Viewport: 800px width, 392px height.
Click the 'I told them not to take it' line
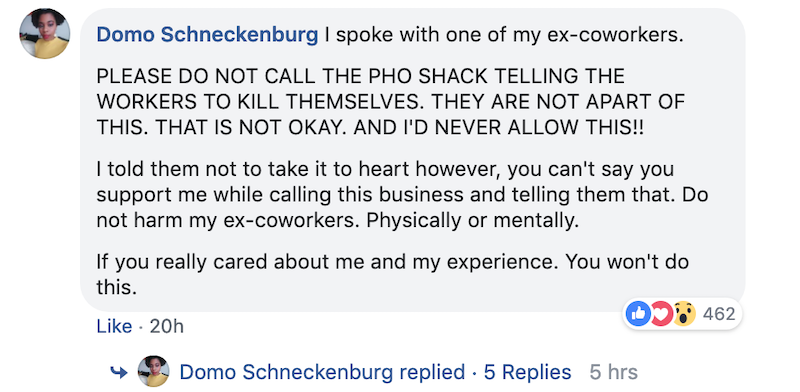(385, 169)
